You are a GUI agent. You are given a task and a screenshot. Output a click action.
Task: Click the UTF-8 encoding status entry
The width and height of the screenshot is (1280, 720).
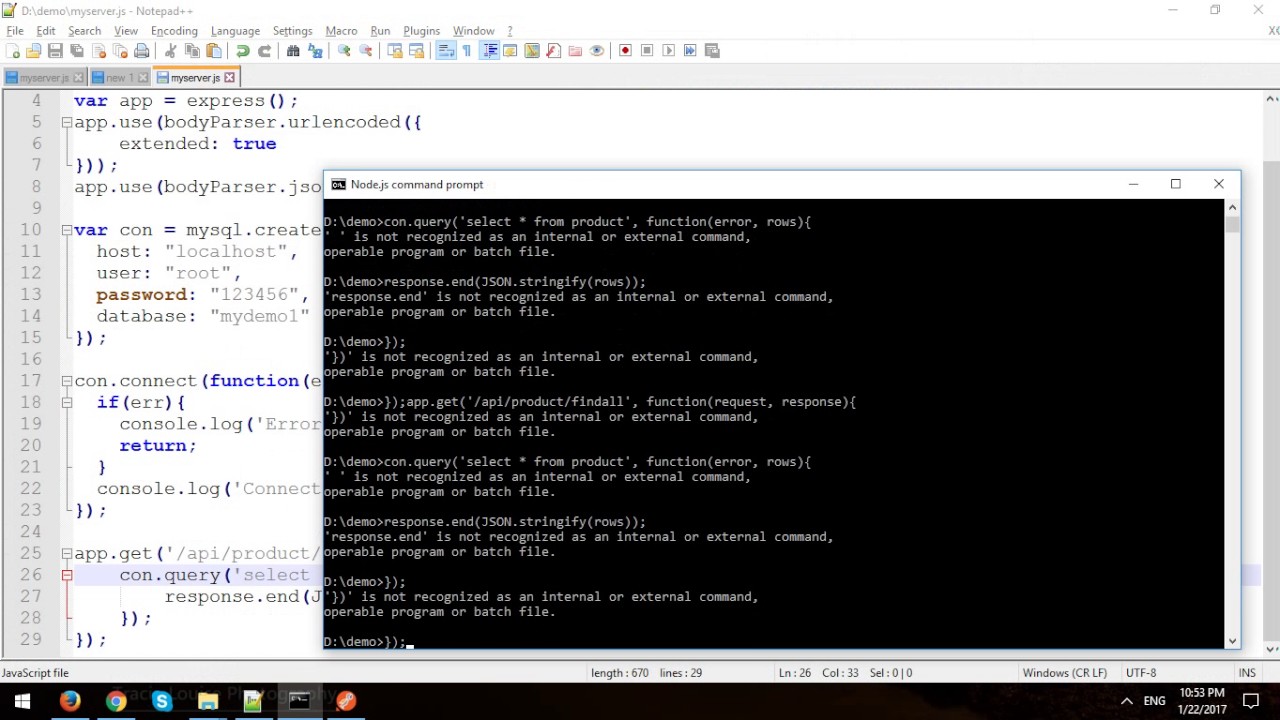pyautogui.click(x=1140, y=673)
